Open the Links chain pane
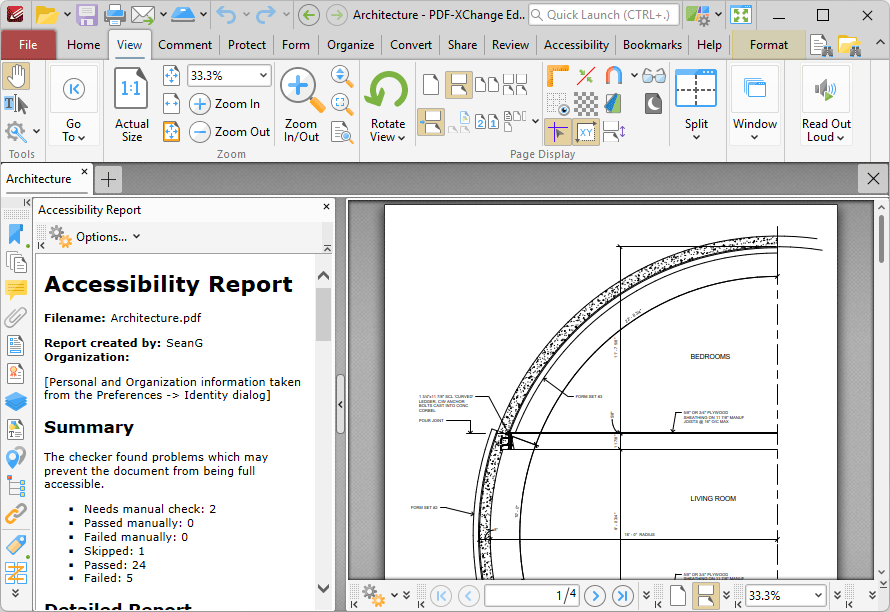 16,514
